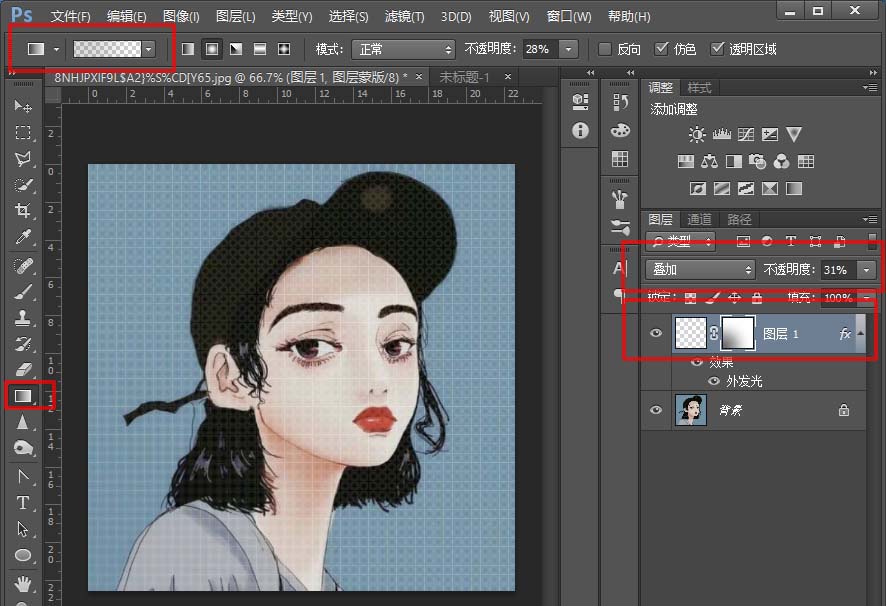Screen dimensions: 886x606
Task: Uncheck the 仿色 (Dither) checkbox
Action: coord(661,49)
